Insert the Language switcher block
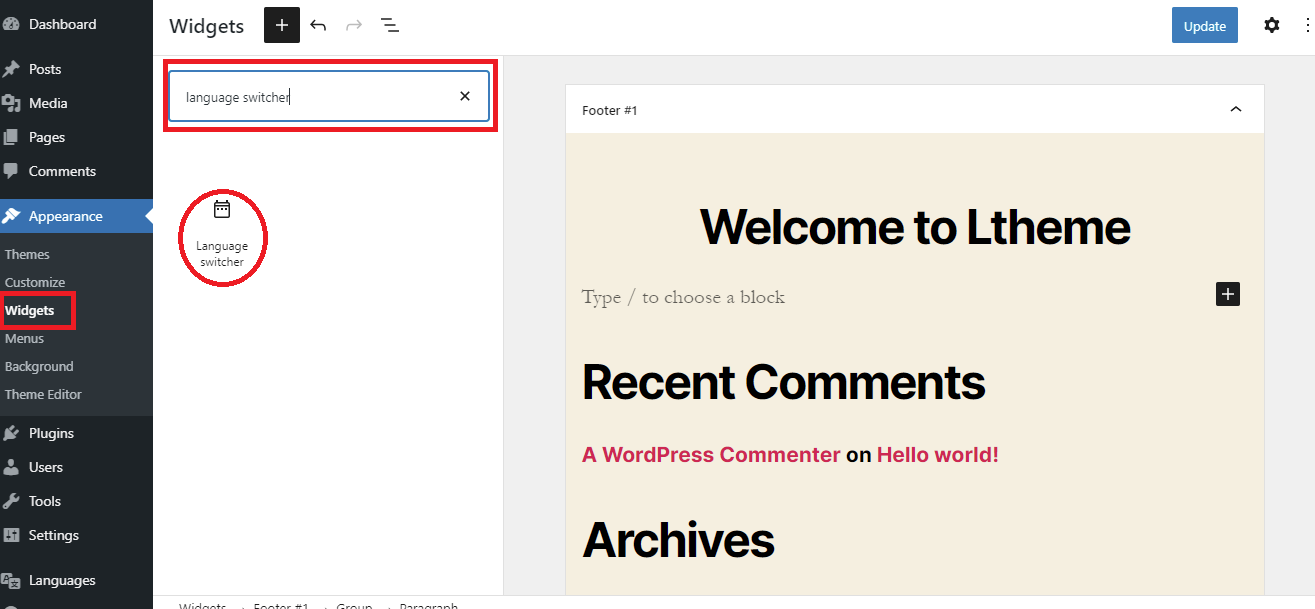The width and height of the screenshot is (1315, 609). [222, 235]
